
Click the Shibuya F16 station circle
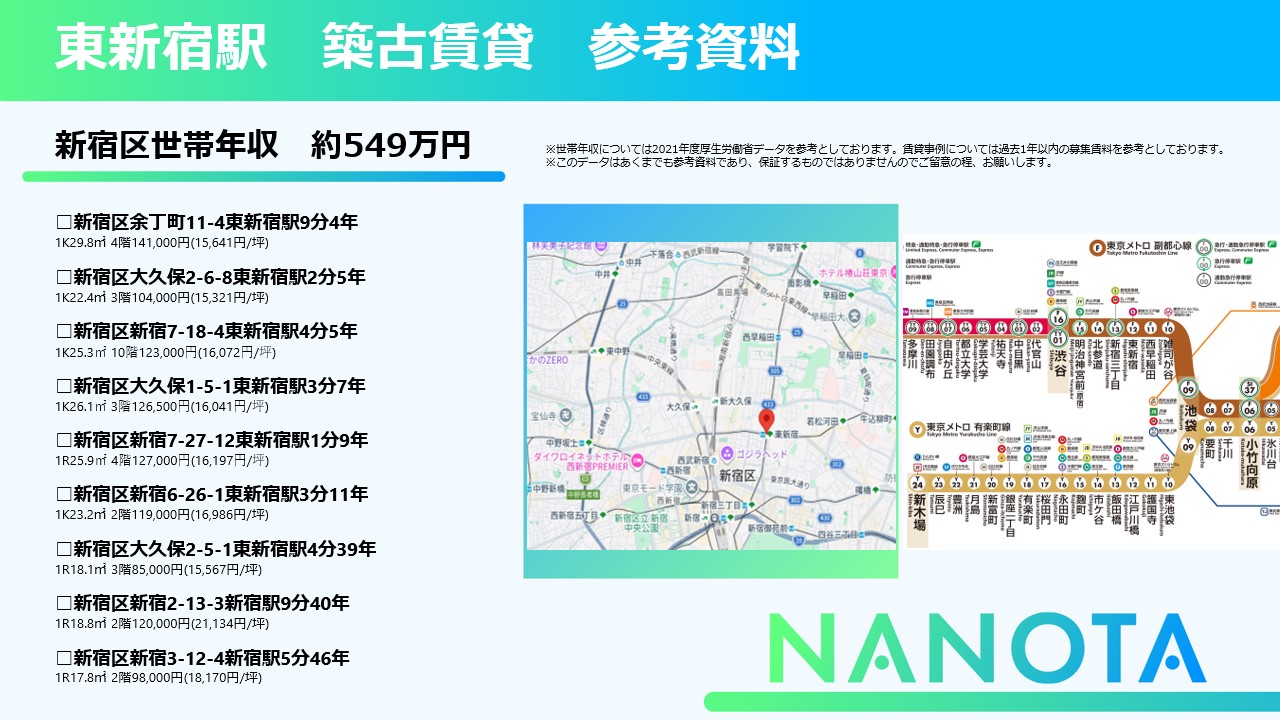point(1058,318)
